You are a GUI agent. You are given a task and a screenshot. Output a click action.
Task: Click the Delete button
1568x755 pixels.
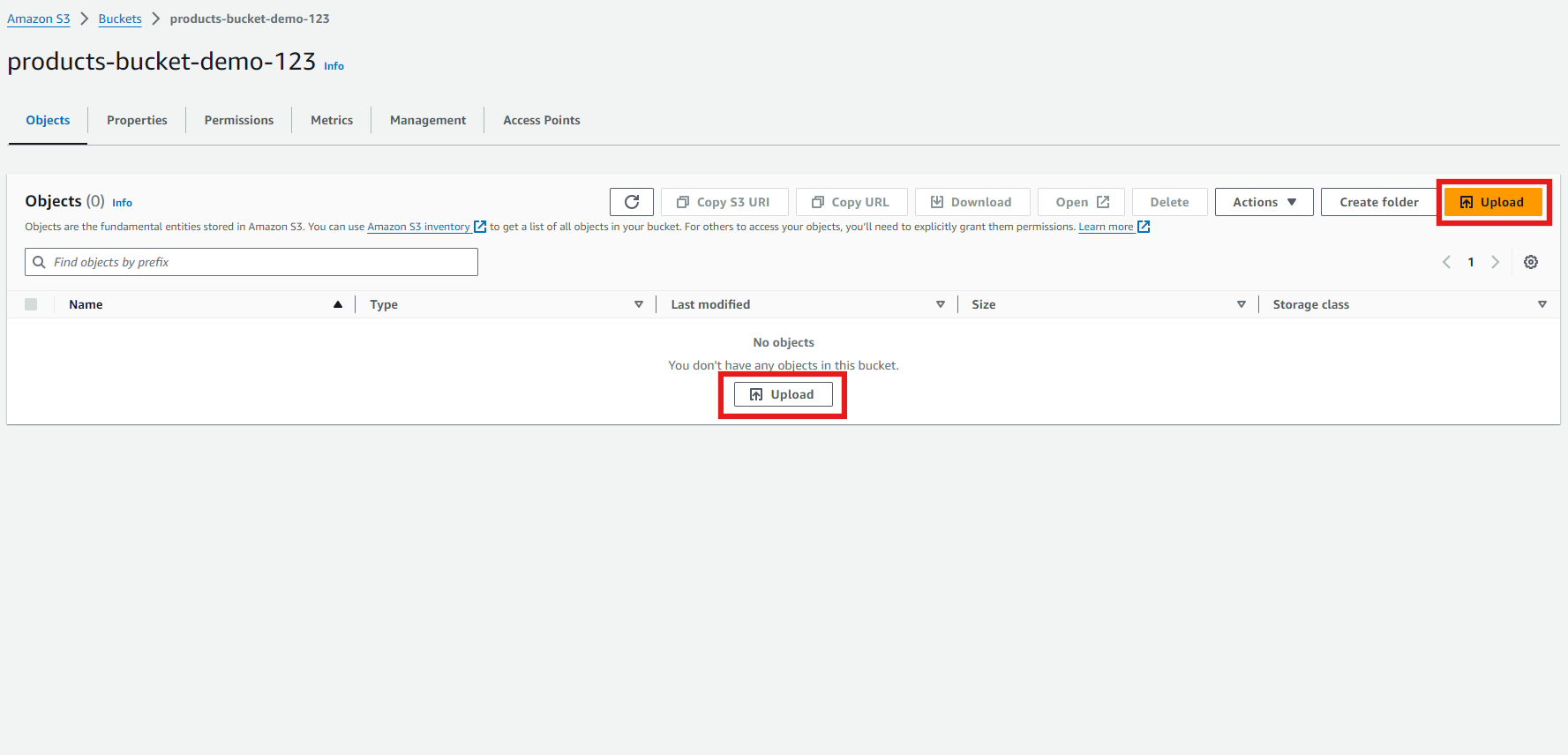point(1169,202)
